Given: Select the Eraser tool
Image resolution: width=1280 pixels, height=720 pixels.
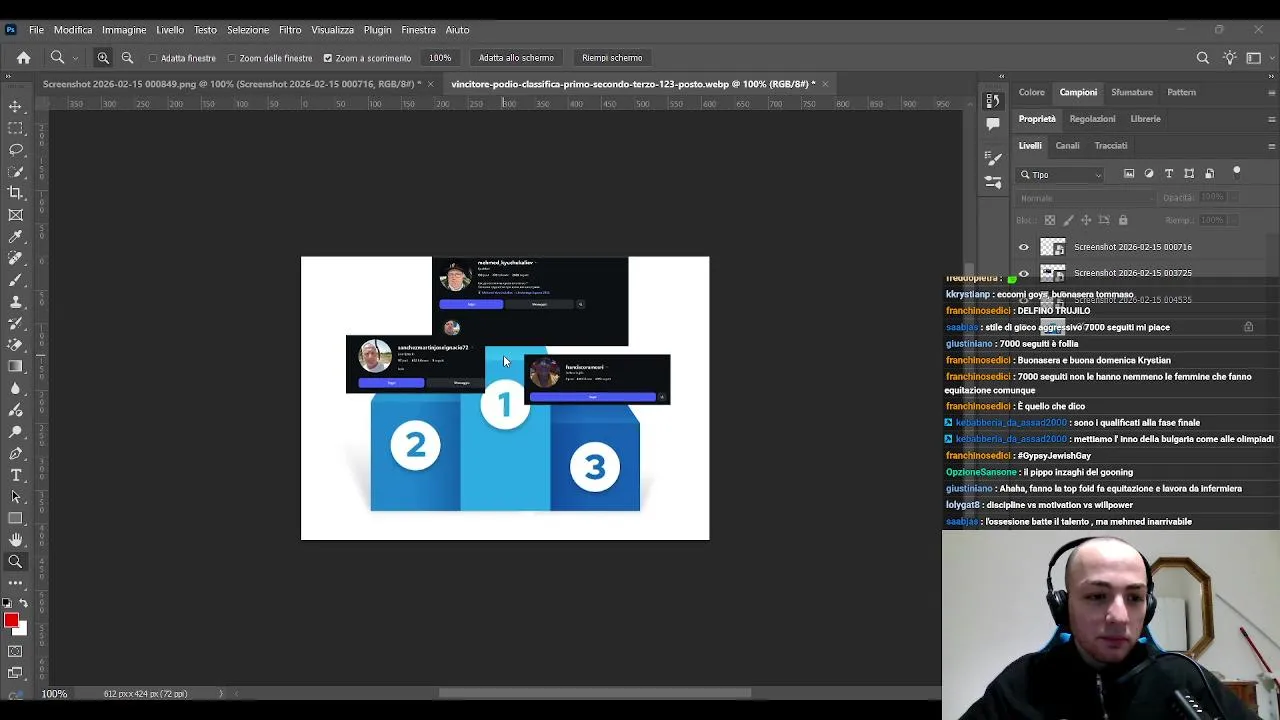Looking at the screenshot, I should click(15, 345).
